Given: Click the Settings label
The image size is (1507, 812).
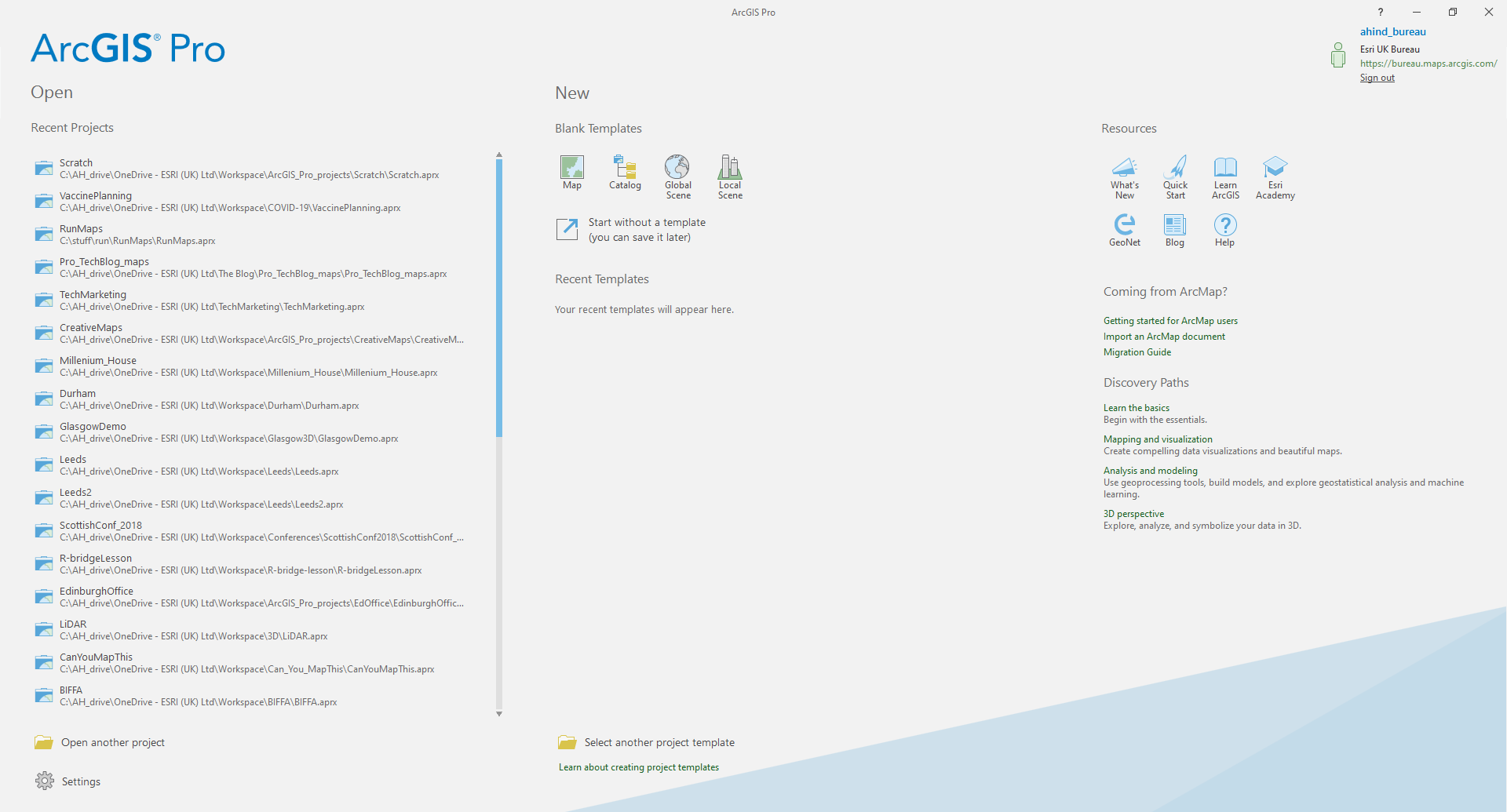Looking at the screenshot, I should pyautogui.click(x=81, y=781).
